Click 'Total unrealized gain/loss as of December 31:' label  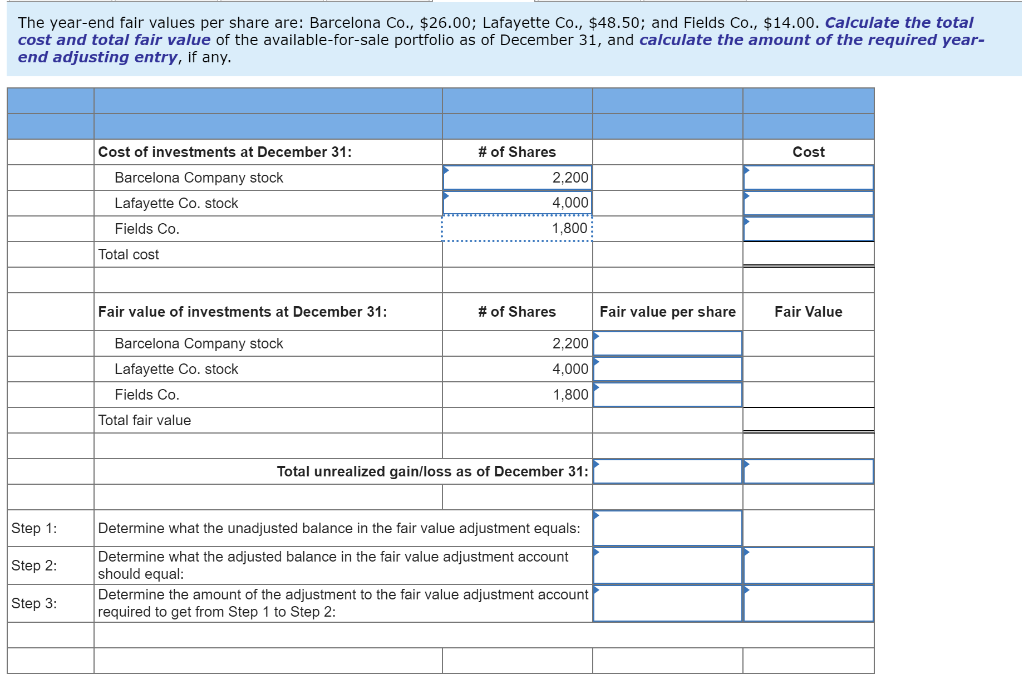432,472
